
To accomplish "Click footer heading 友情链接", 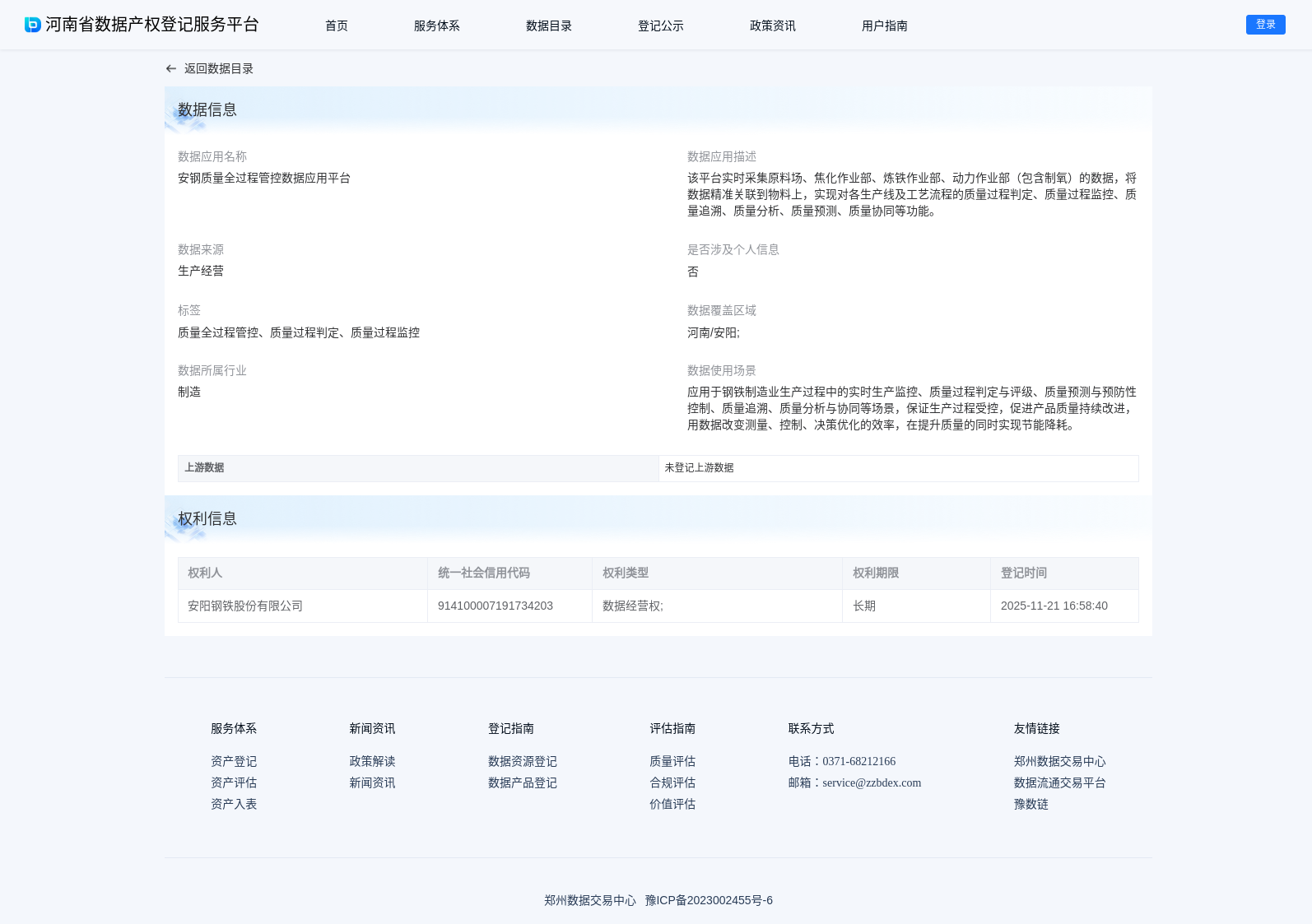I will (1037, 729).
